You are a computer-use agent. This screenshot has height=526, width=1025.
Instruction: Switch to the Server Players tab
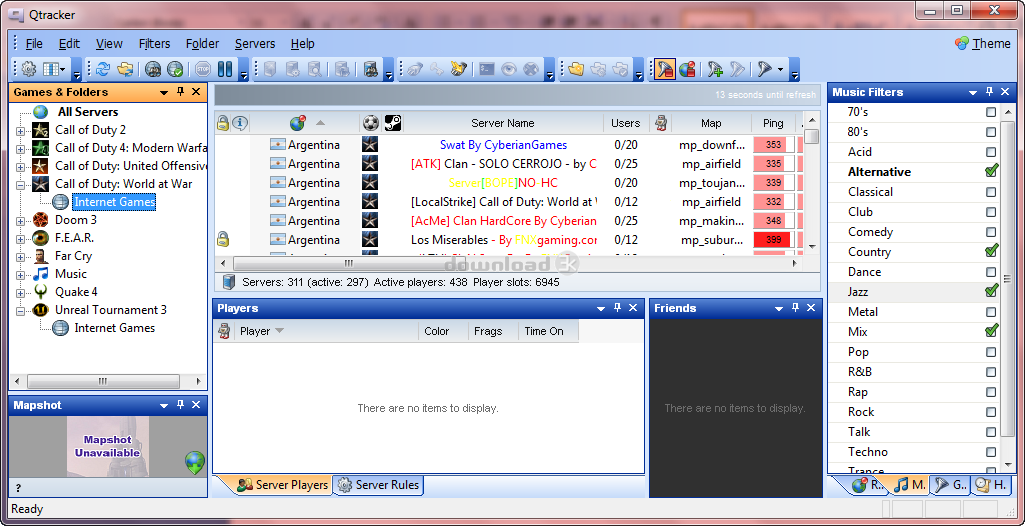coord(281,485)
